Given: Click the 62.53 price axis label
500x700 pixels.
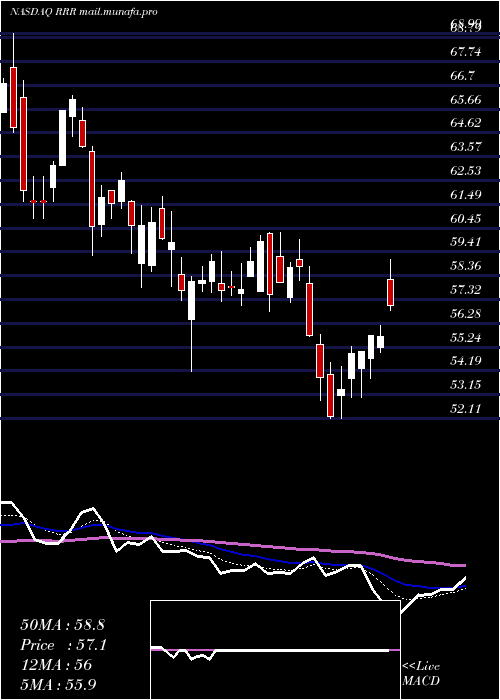Looking at the screenshot, I should (466, 171).
